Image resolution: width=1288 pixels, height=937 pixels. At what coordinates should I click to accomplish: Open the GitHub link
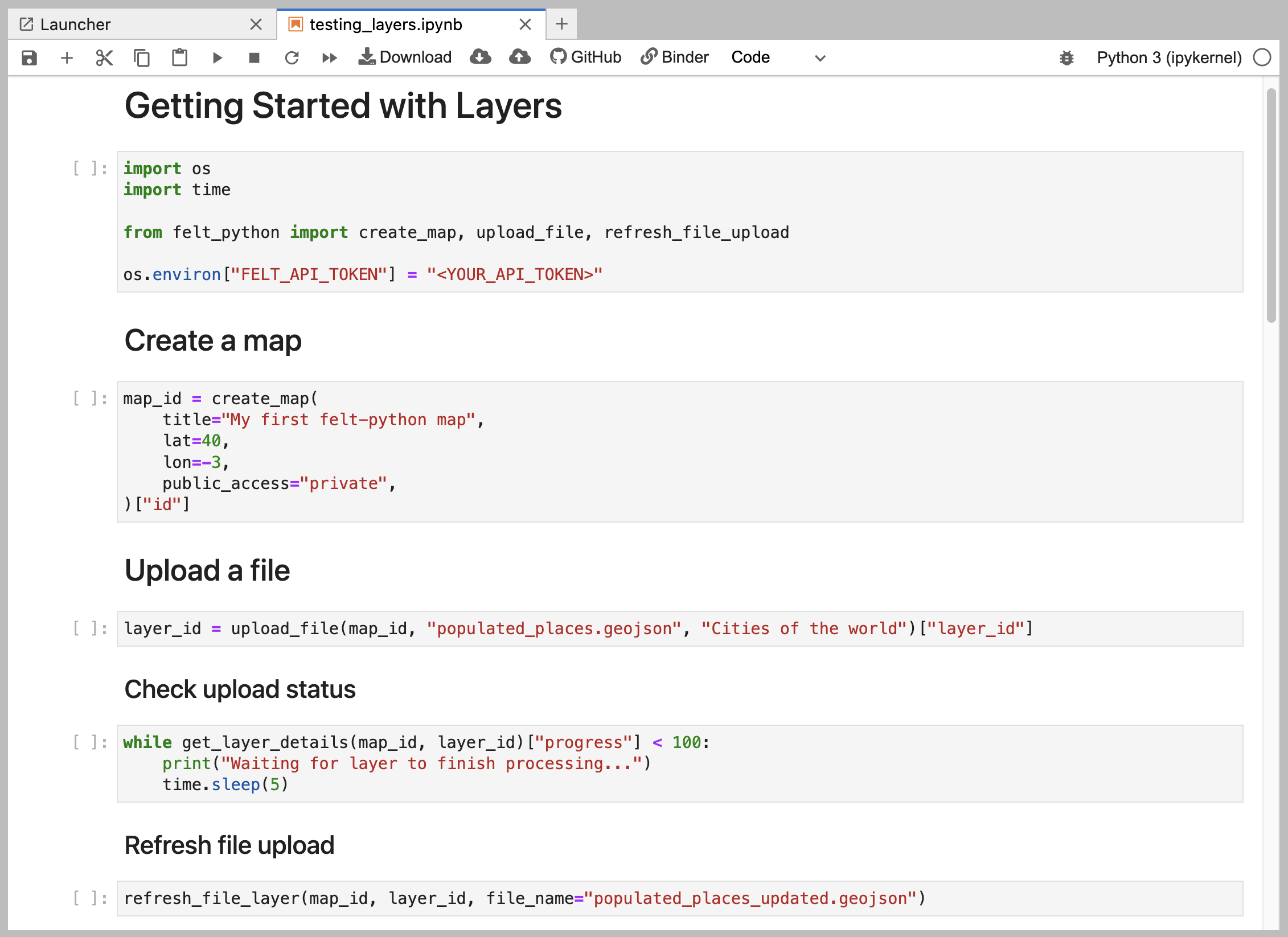(586, 57)
